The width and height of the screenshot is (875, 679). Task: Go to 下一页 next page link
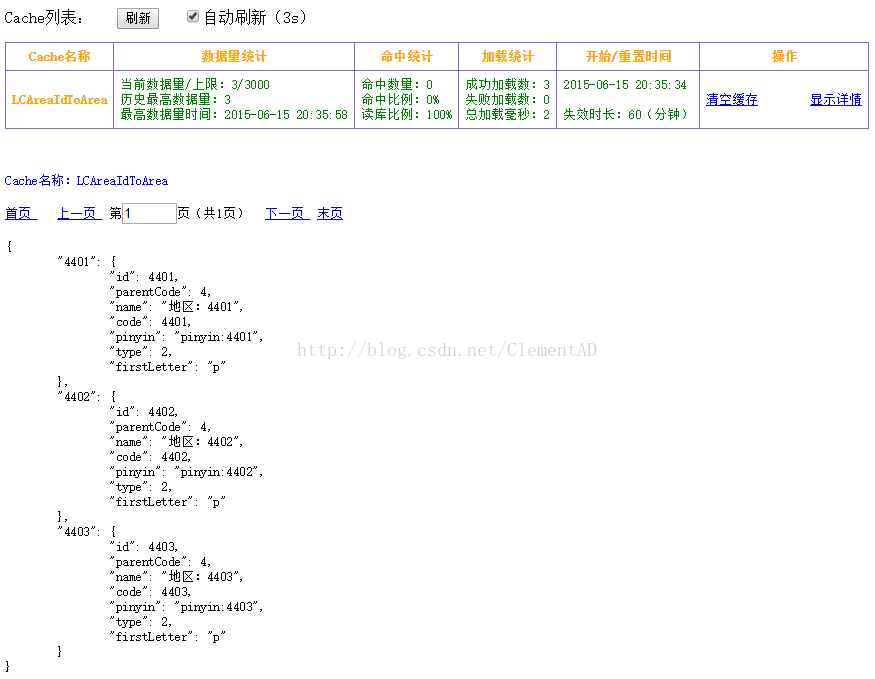click(287, 213)
